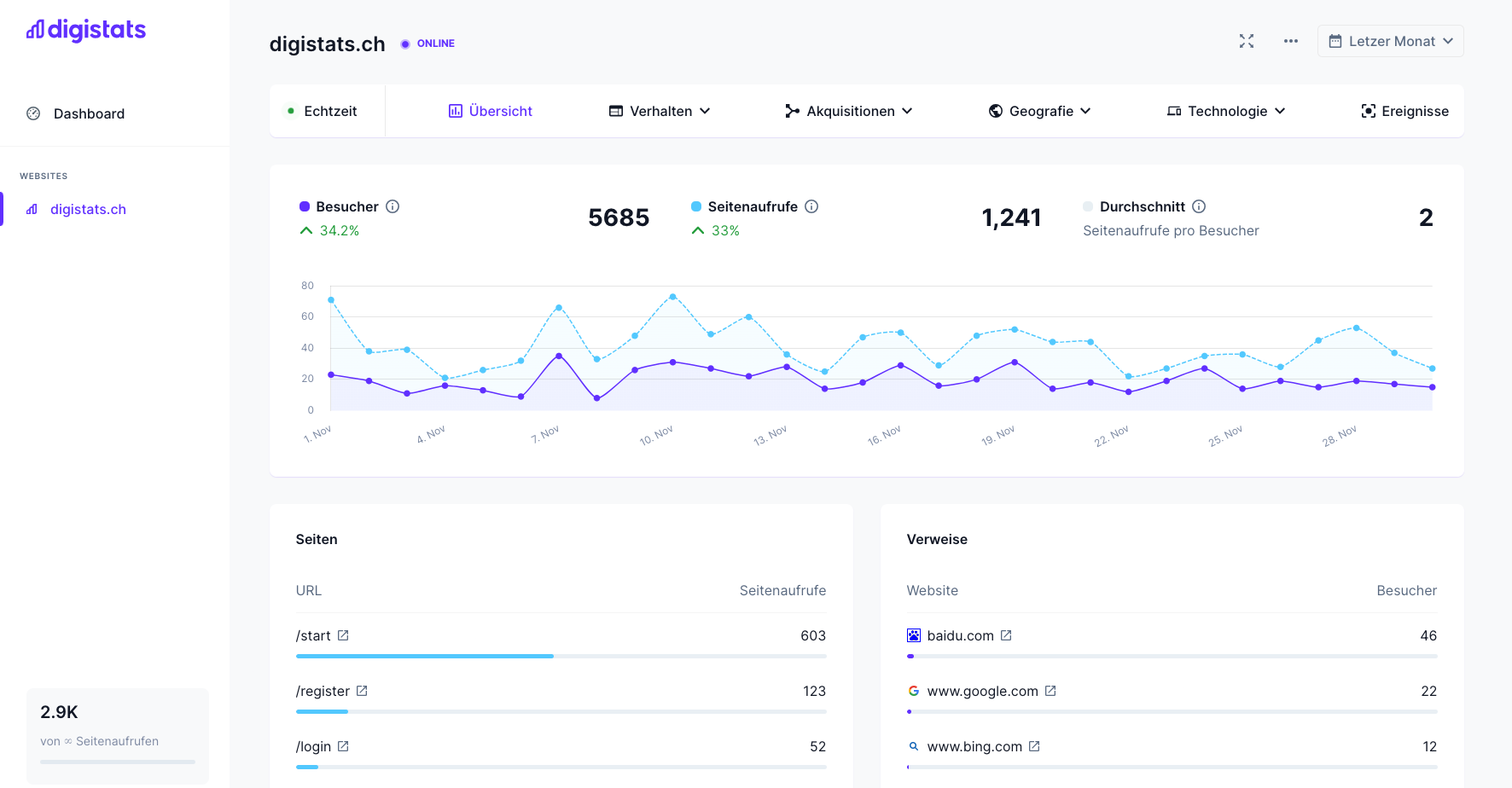Click the 603 pageviews value
This screenshot has height=788, width=1512.
pos(813,635)
